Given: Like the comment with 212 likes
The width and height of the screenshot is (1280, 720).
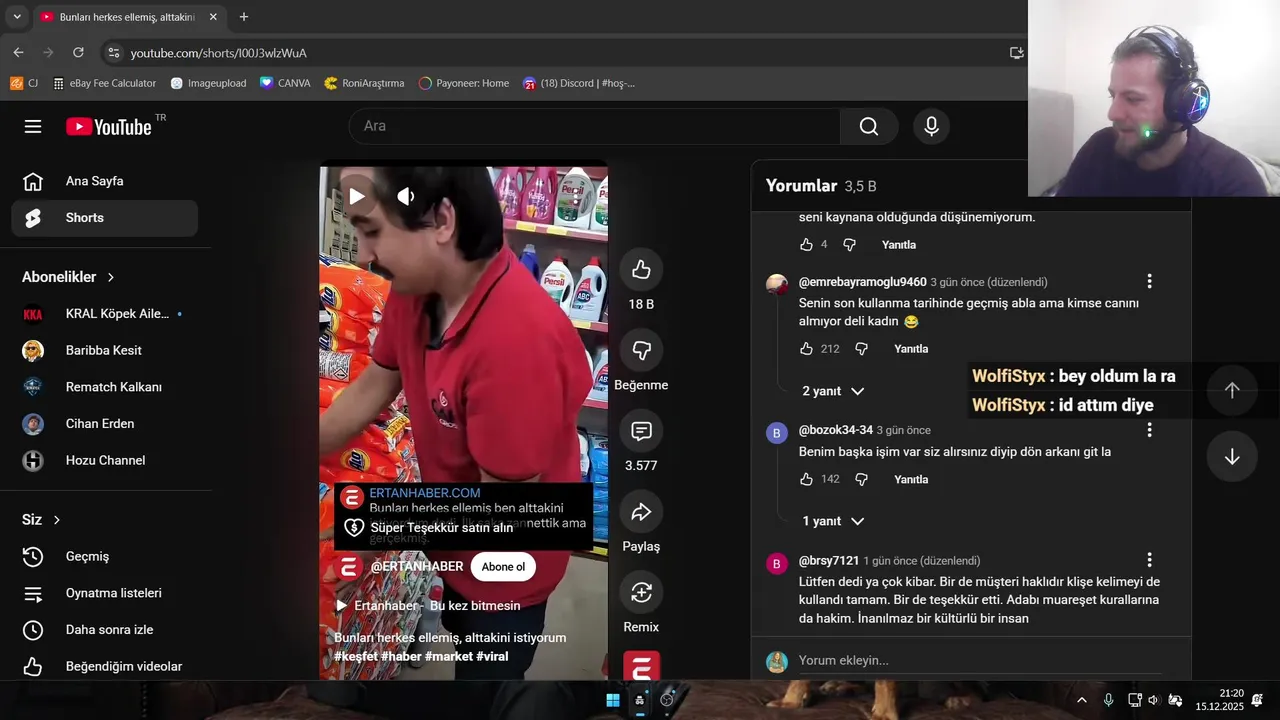Looking at the screenshot, I should (x=806, y=349).
